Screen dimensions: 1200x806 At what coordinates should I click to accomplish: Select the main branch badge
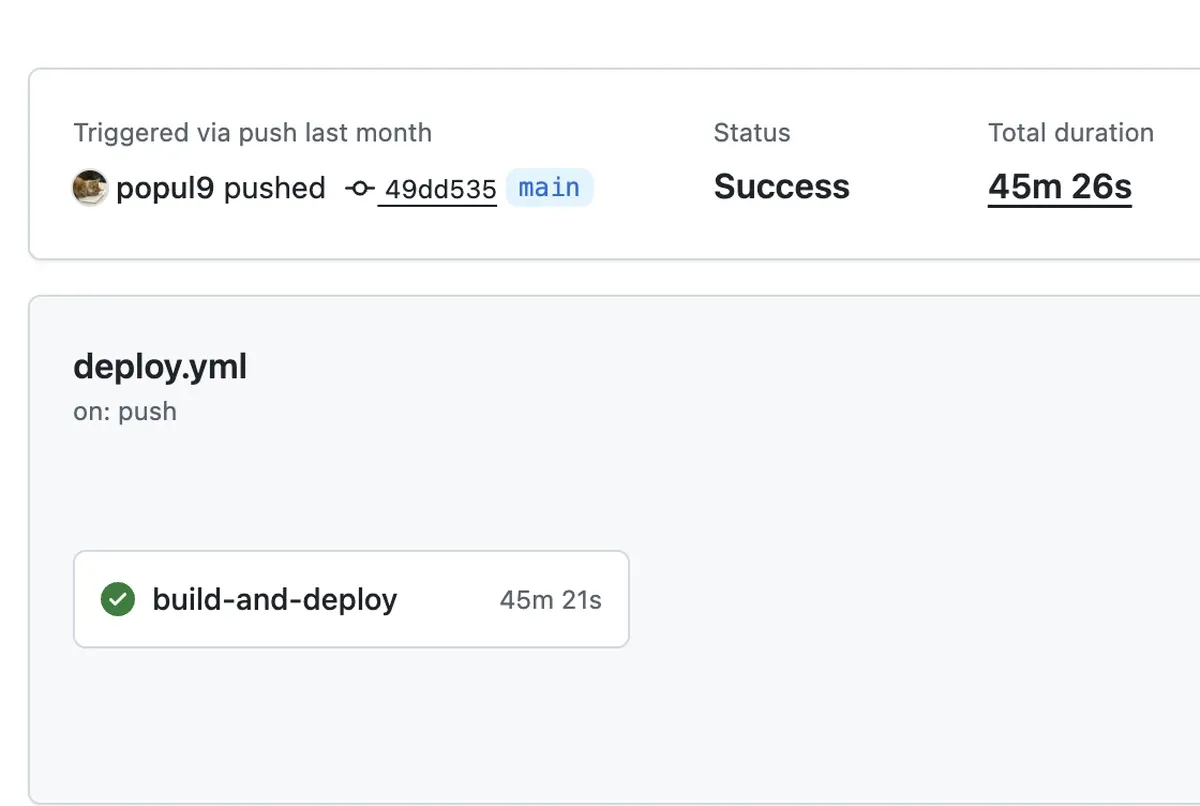click(548, 188)
